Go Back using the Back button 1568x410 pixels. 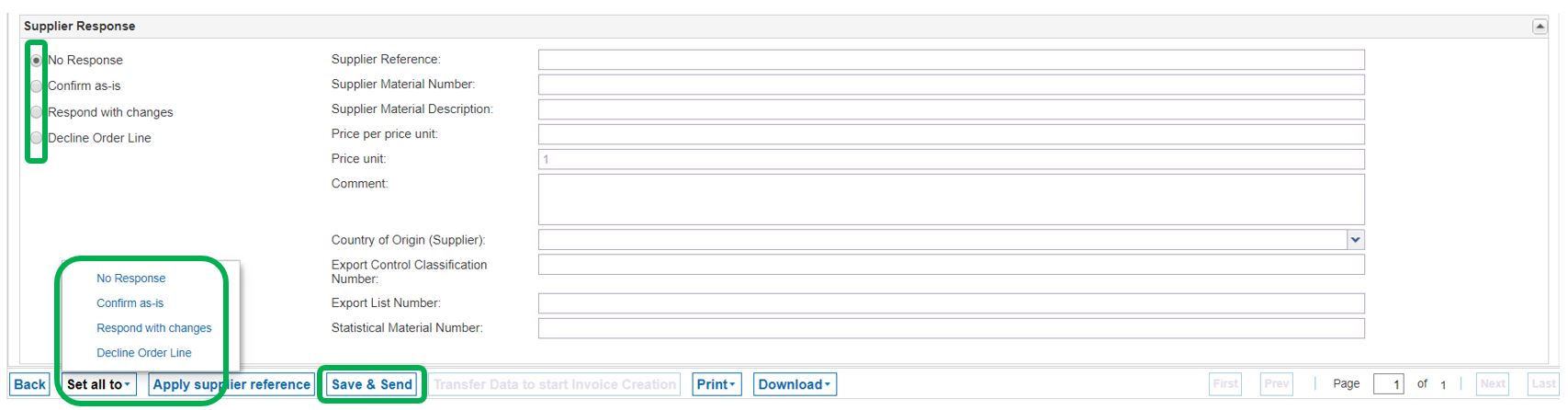point(30,384)
